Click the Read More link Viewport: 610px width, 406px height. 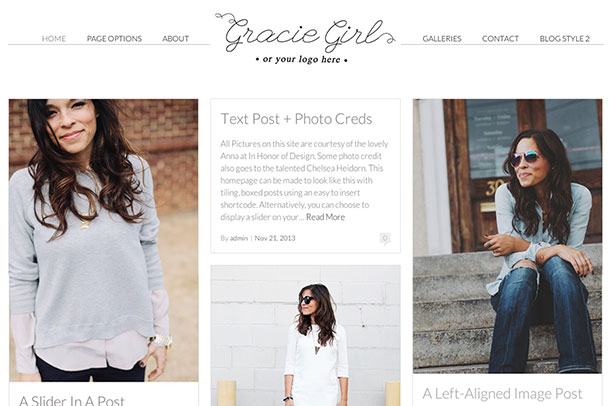pyautogui.click(x=325, y=217)
